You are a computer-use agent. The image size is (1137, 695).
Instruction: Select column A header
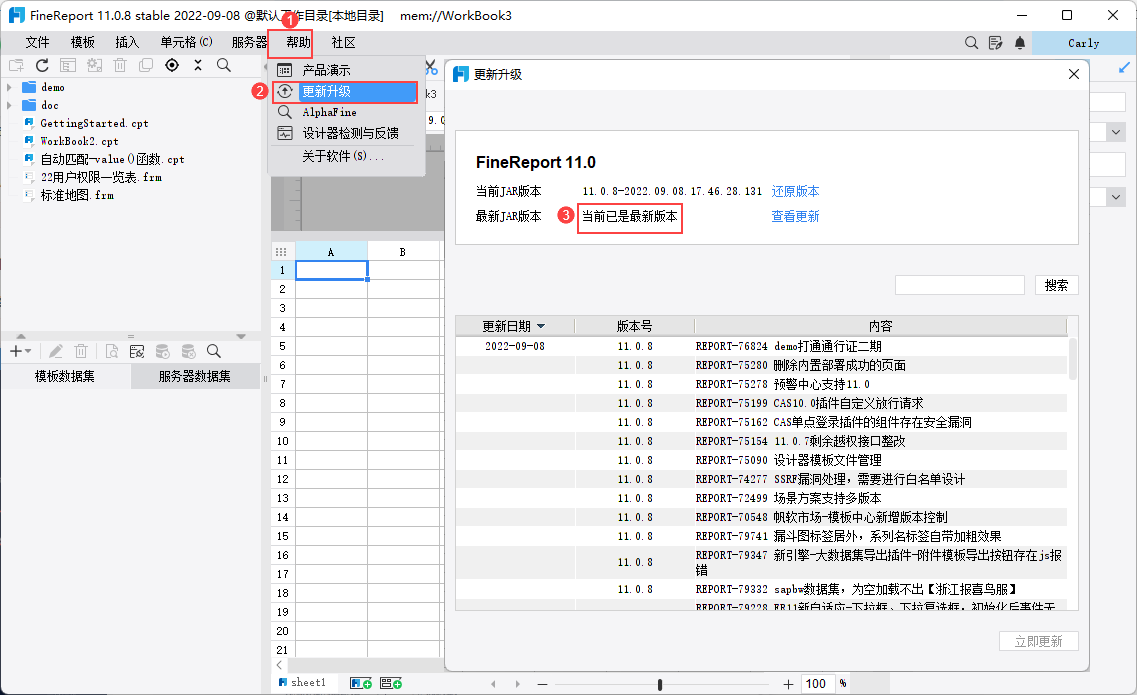(x=331, y=252)
